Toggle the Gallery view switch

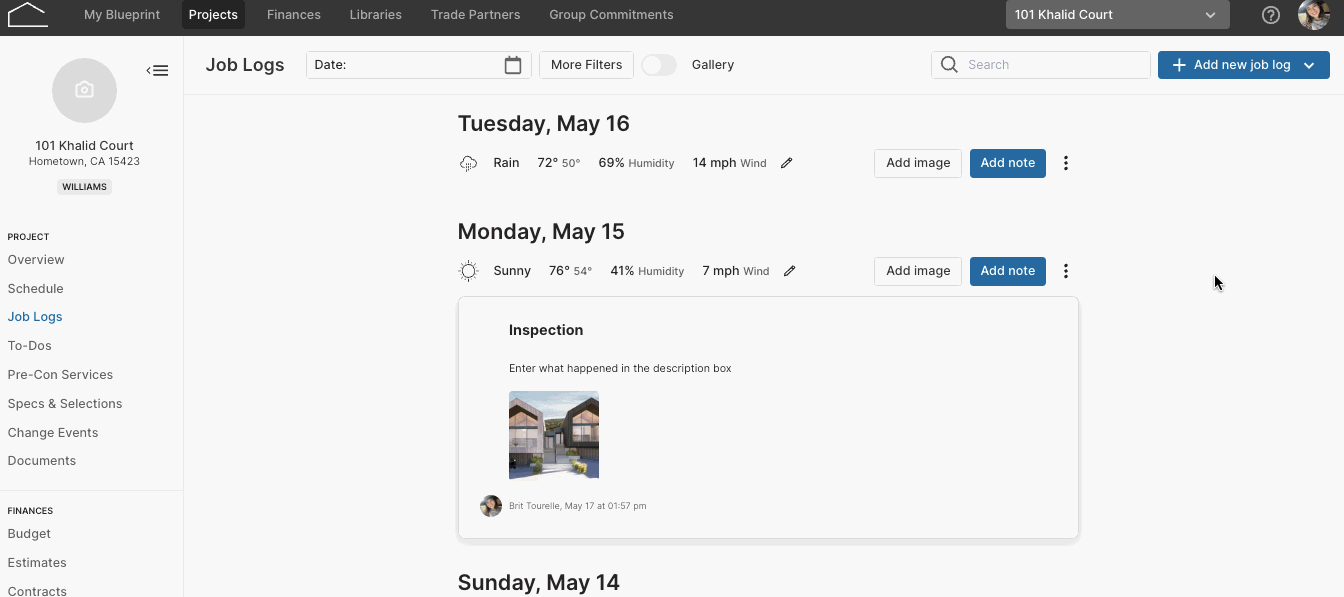coord(659,65)
